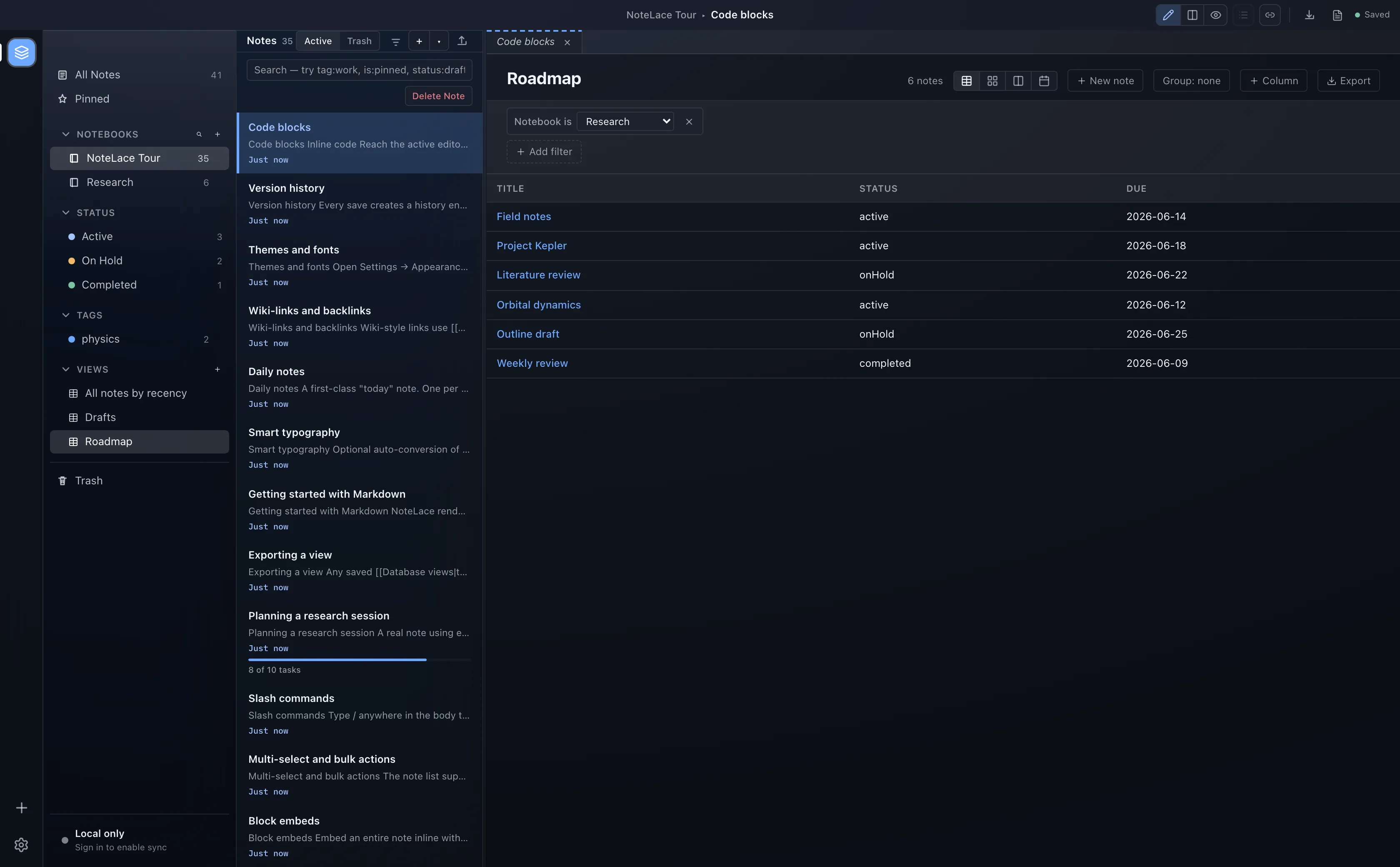This screenshot has height=867, width=1400.
Task: Open Trash in the sidebar
Action: click(139, 481)
